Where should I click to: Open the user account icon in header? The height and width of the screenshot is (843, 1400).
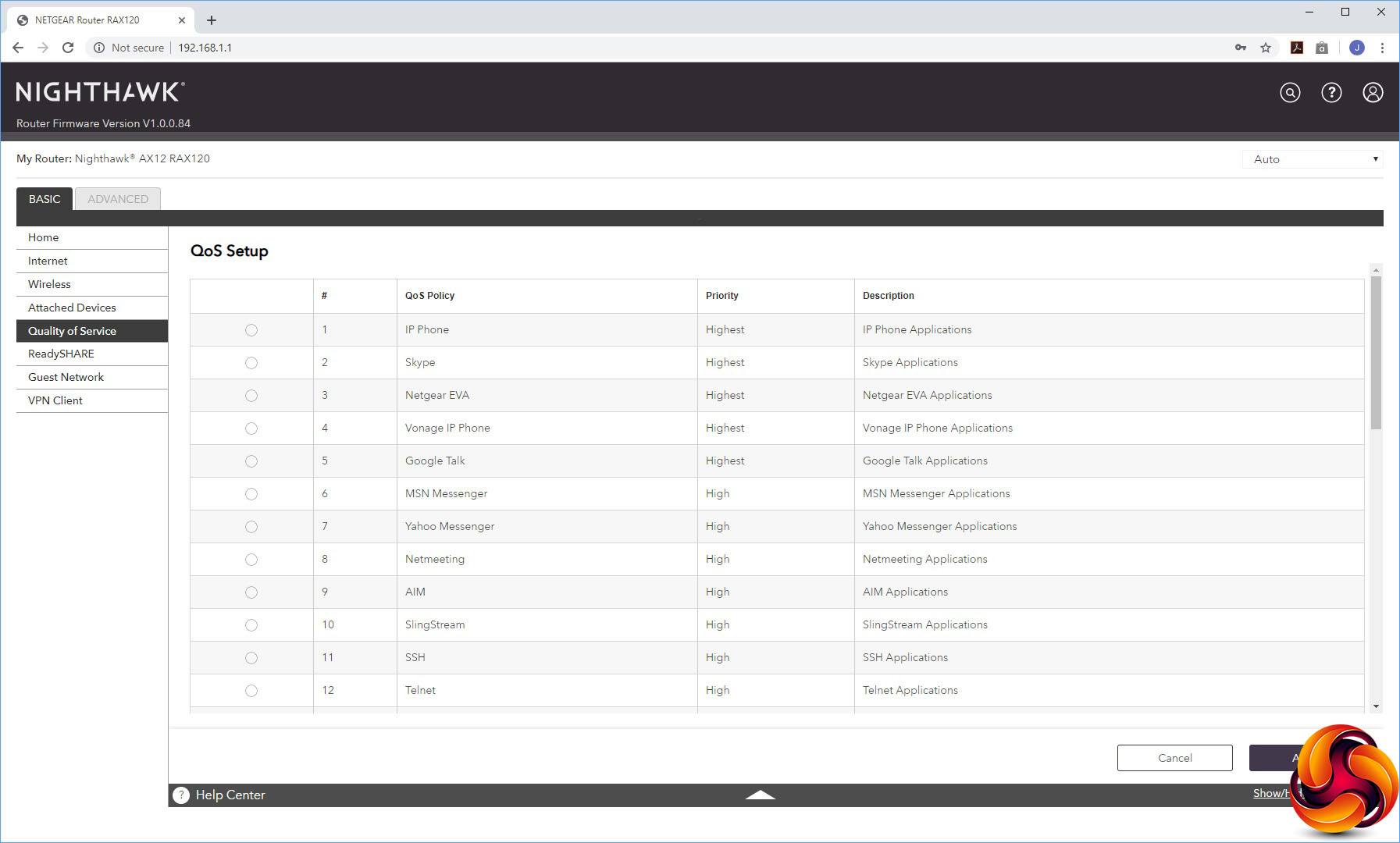[x=1373, y=93]
